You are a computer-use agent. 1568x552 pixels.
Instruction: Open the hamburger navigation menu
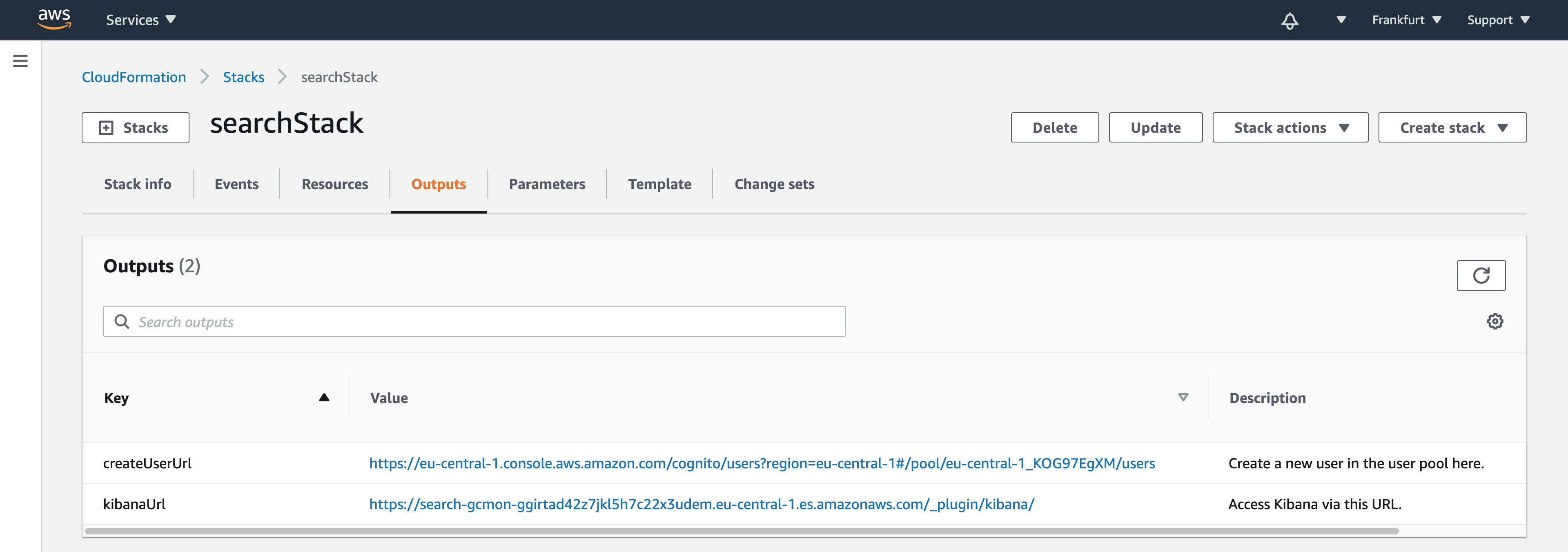coord(20,61)
